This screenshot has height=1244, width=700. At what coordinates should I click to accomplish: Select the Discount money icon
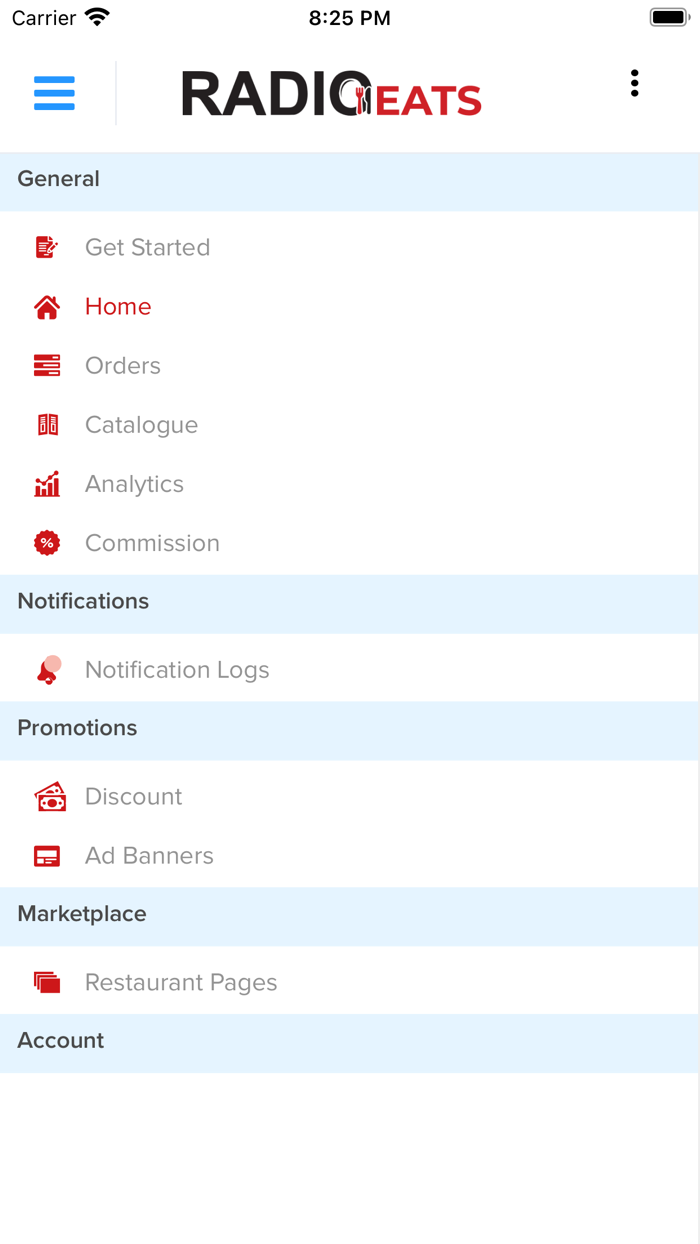(x=49, y=797)
